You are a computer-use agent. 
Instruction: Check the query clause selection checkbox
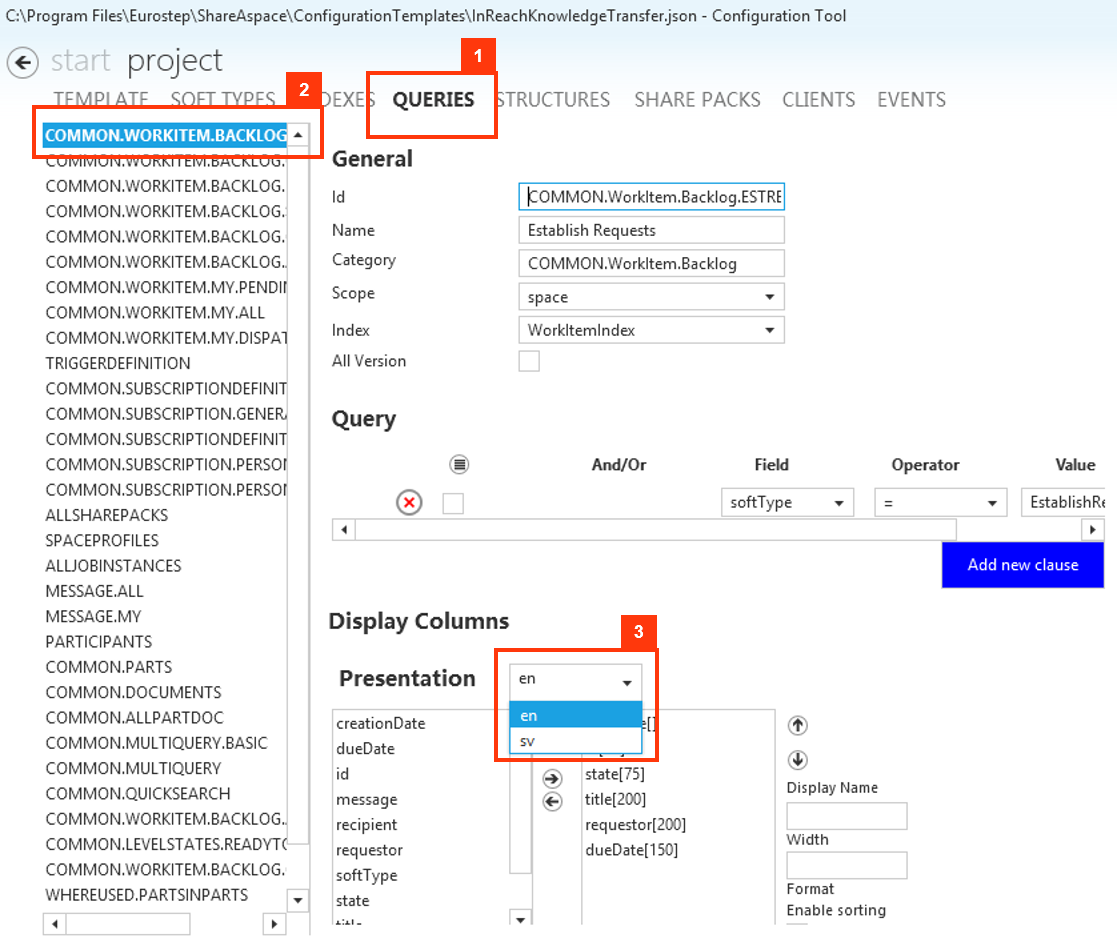pos(452,502)
